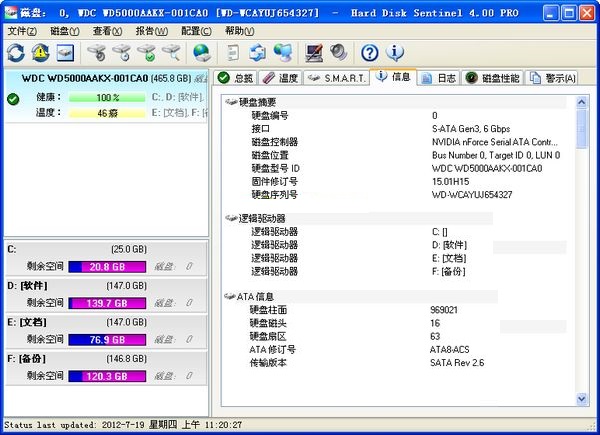Click the blue refresh report toolbar icon
600x435 pixels.
(x=258, y=52)
